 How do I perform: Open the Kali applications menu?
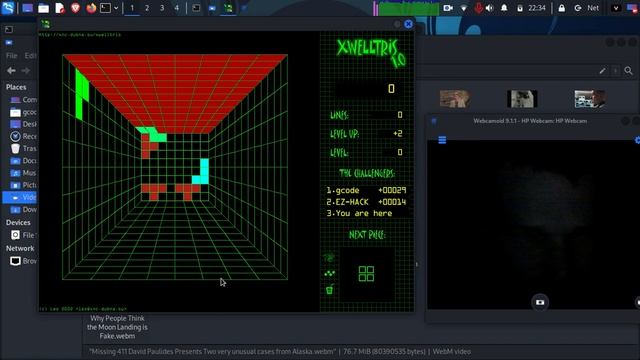8,8
